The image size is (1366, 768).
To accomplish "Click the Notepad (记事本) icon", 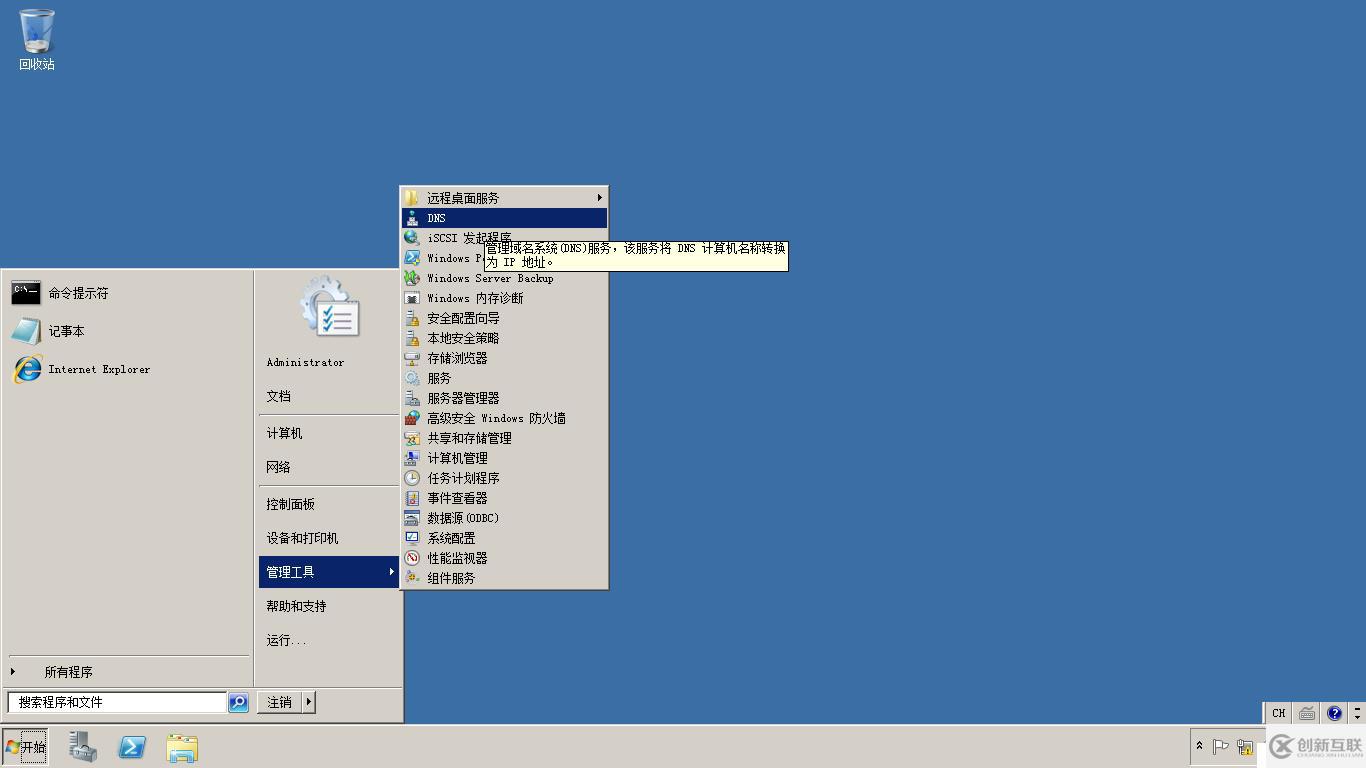I will pos(26,331).
